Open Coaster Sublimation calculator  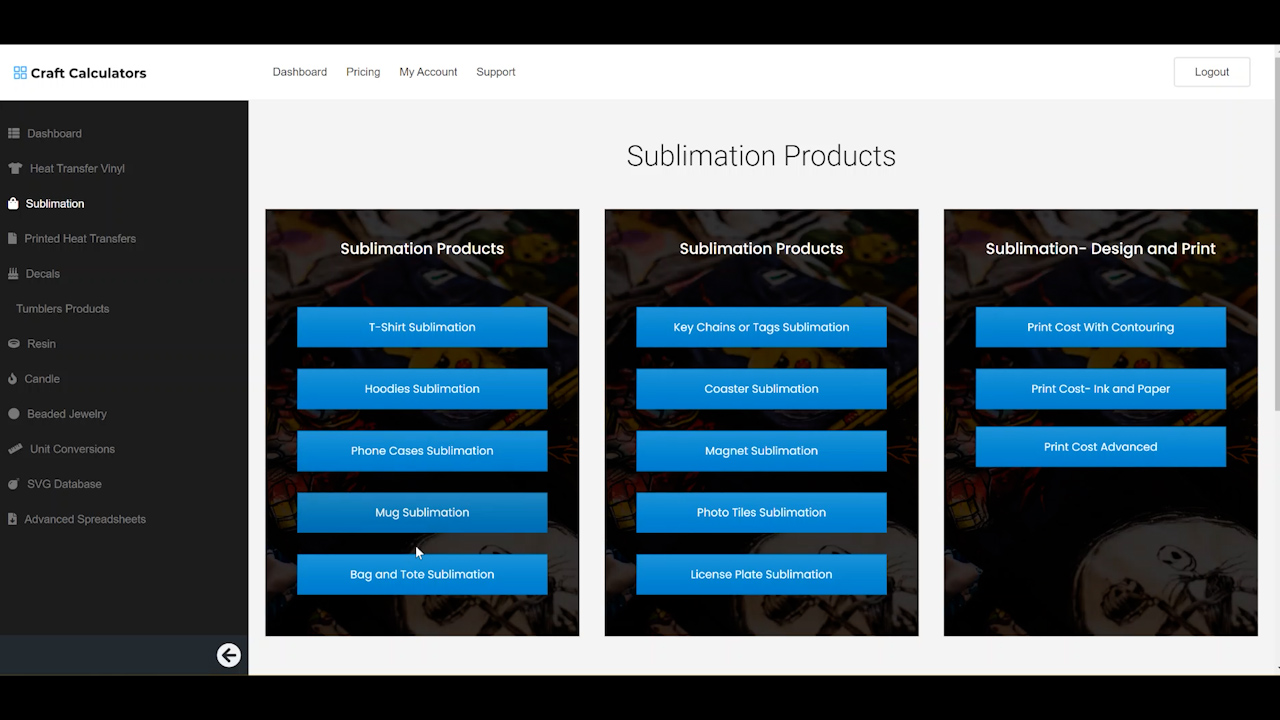click(x=761, y=389)
